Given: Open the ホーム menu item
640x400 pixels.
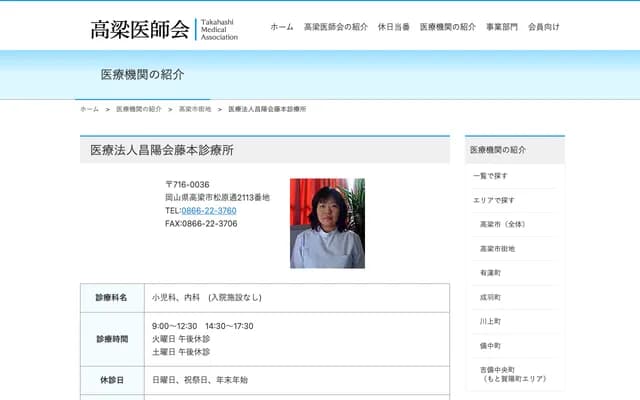Looking at the screenshot, I should point(281,27).
